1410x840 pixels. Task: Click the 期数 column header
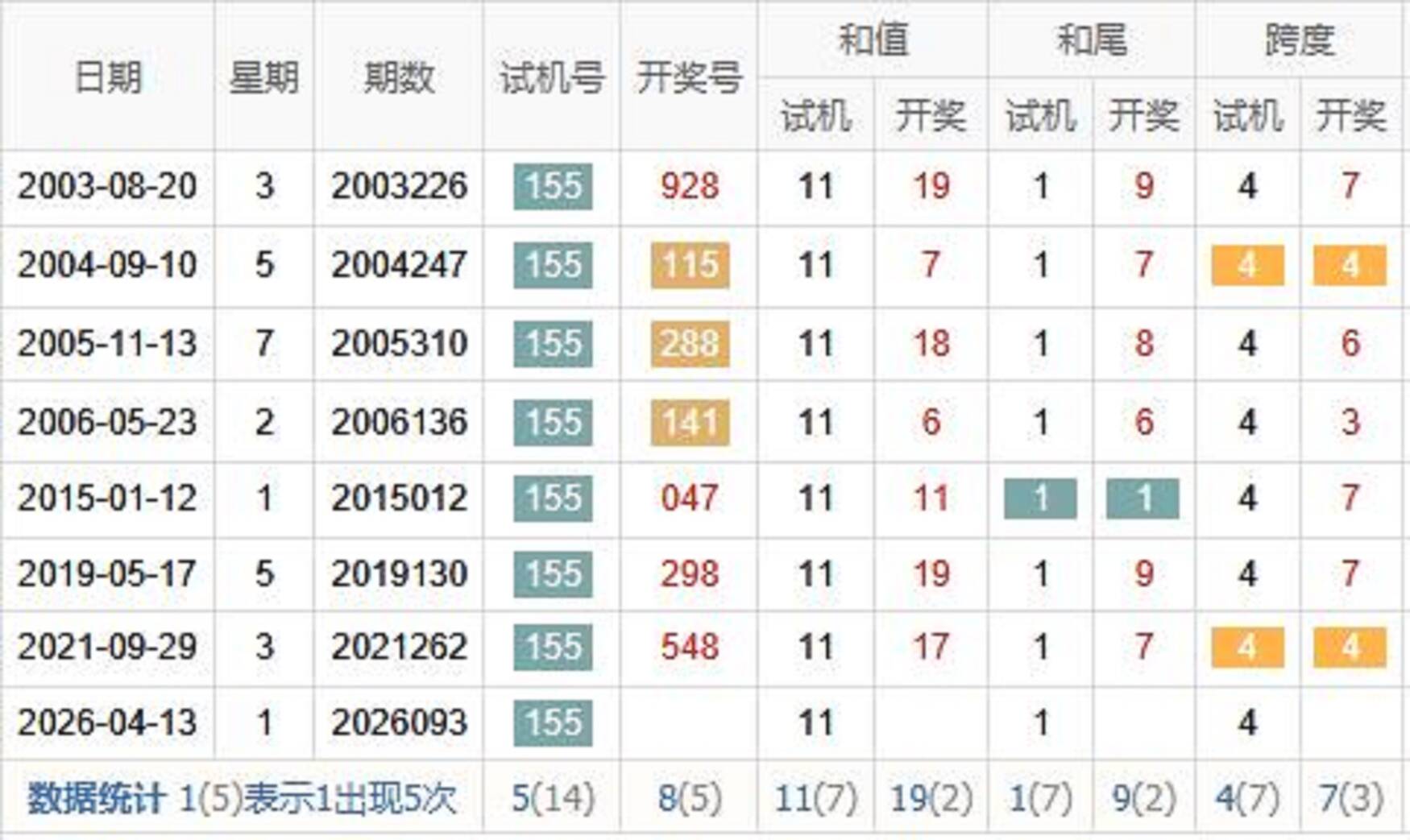click(x=398, y=77)
